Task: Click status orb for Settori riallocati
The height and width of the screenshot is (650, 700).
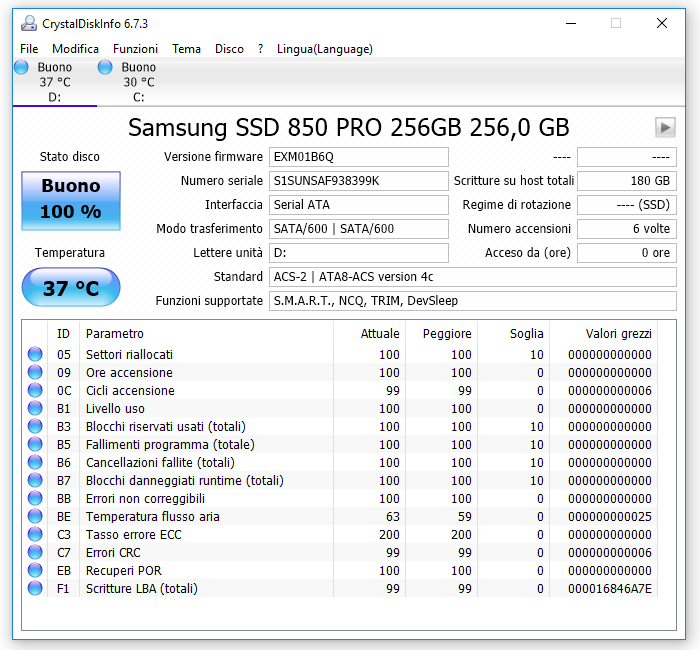Action: point(35,354)
